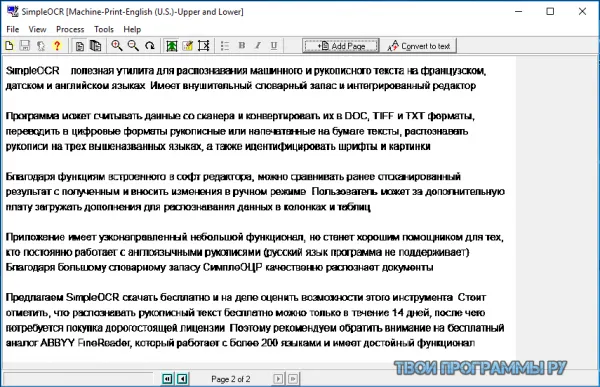Close the SimpleOCR window
Viewport: 600px width, 387px height.
click(582, 11)
